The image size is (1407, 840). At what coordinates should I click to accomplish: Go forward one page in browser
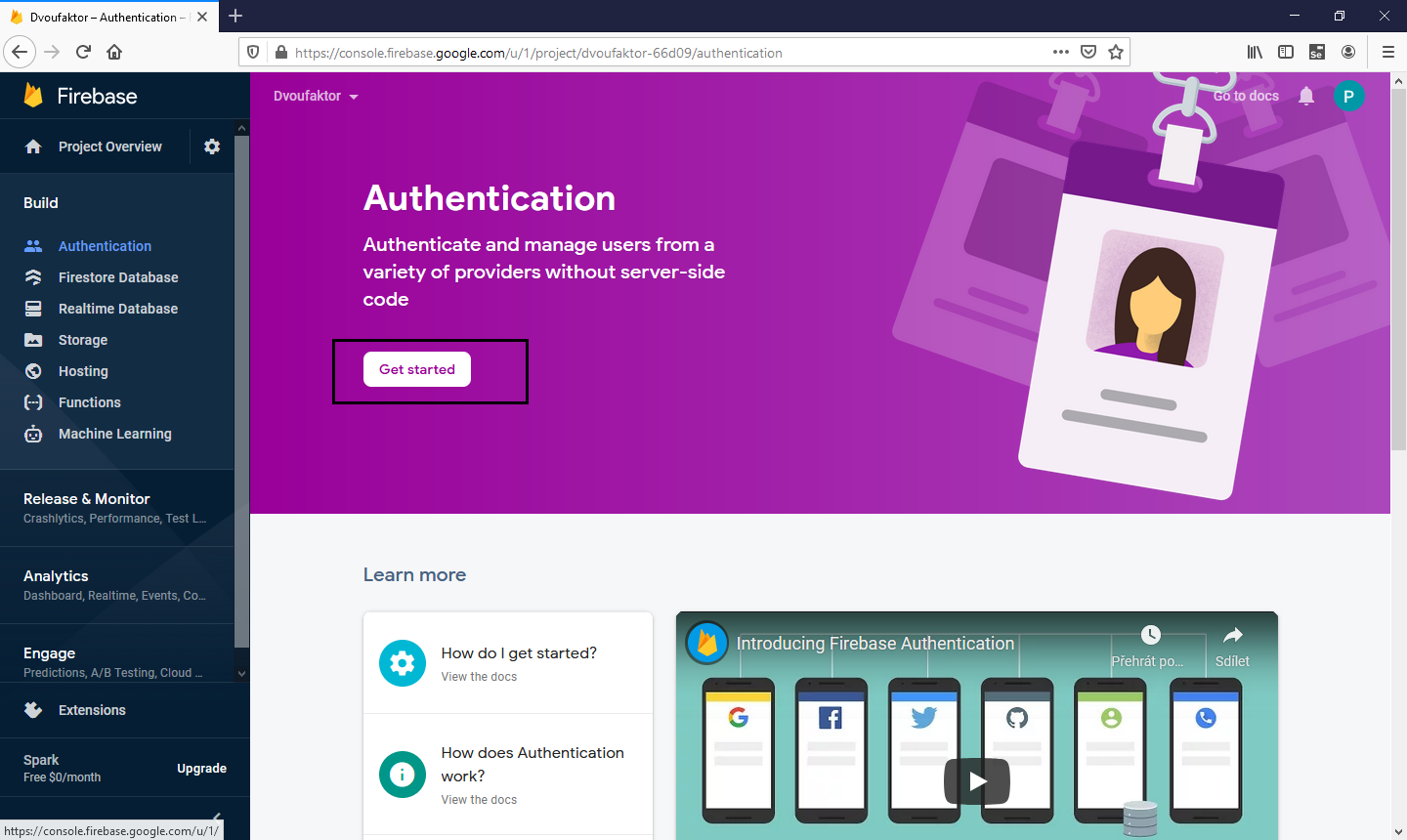pos(52,53)
